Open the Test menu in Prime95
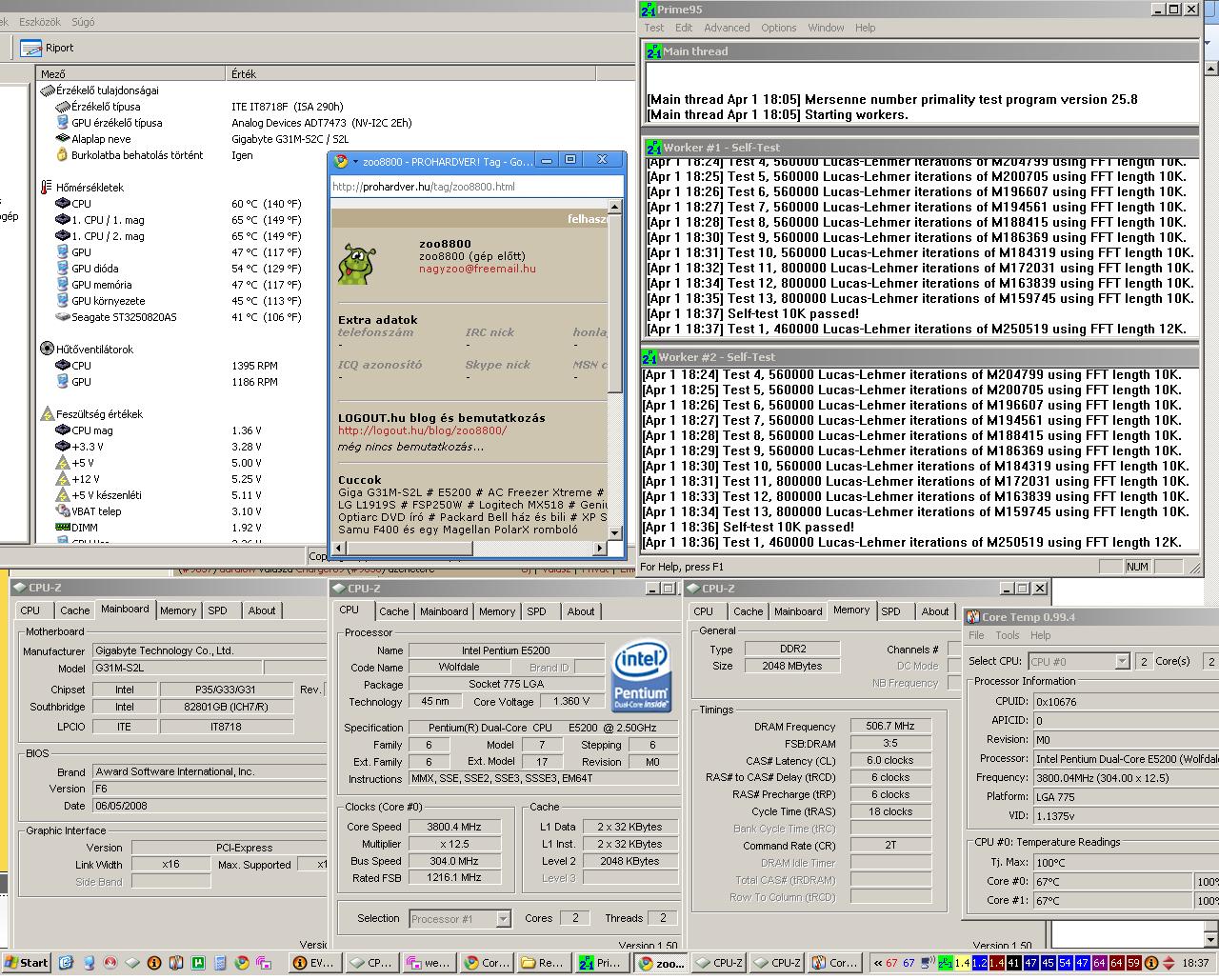Screen dimensions: 1219x980 pyautogui.click(x=654, y=28)
